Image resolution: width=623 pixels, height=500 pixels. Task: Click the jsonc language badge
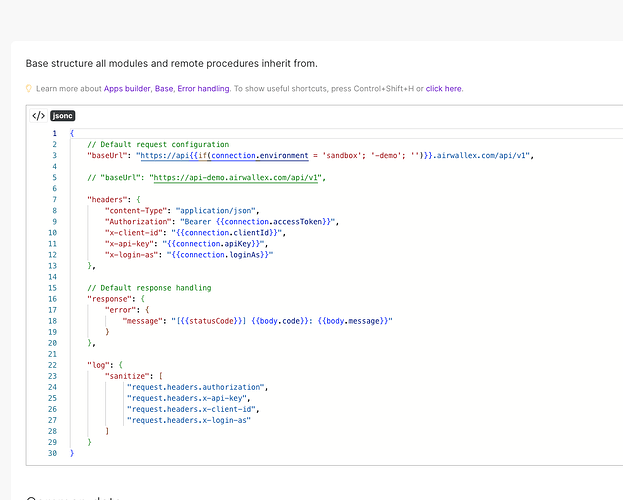[x=63, y=115]
